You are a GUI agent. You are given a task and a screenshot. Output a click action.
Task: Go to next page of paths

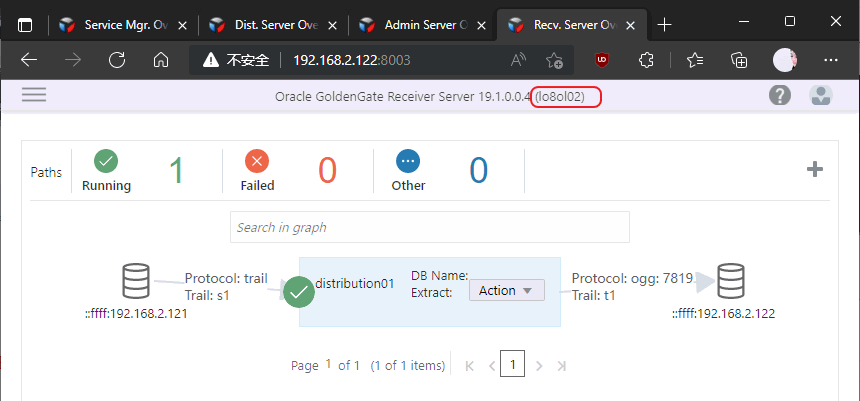pos(539,366)
